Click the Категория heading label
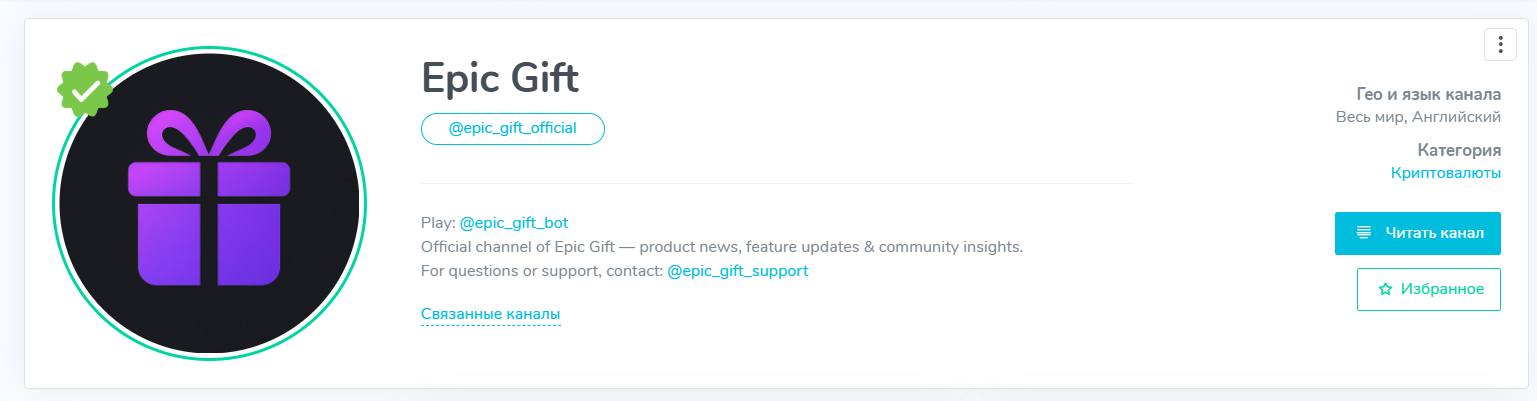 [x=1458, y=150]
